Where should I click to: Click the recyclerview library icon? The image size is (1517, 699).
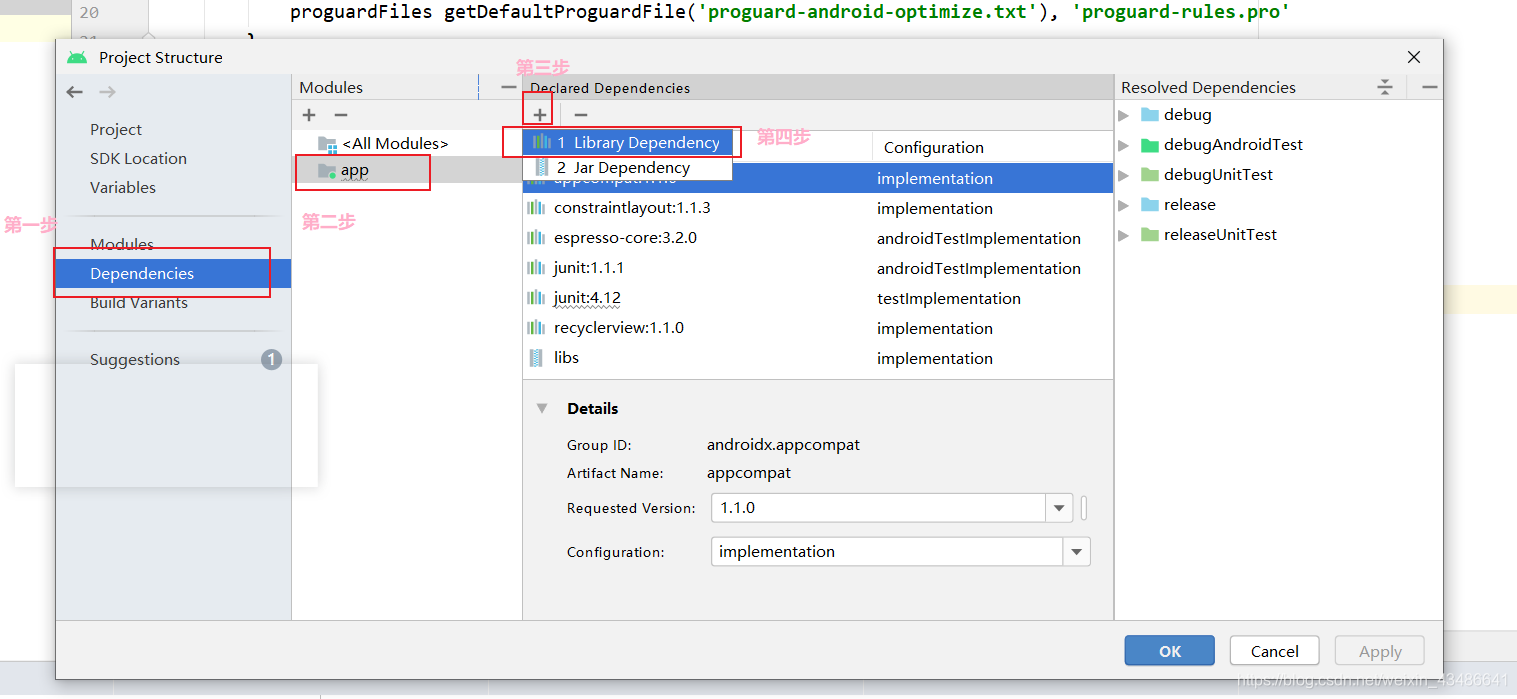point(536,328)
